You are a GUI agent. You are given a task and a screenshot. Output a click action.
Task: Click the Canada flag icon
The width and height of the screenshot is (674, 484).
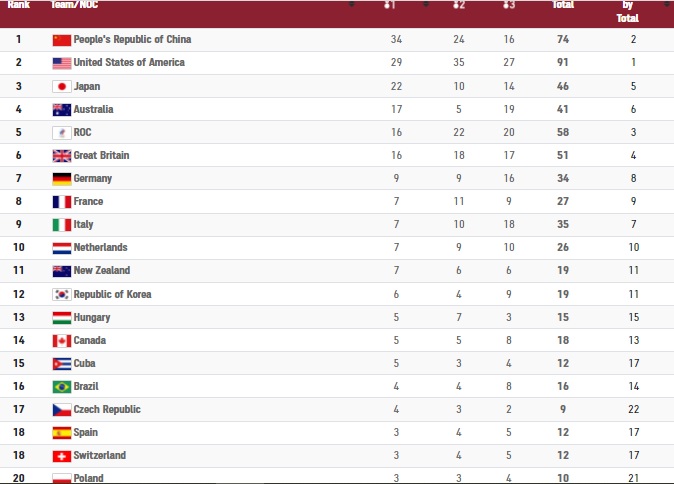pos(61,340)
